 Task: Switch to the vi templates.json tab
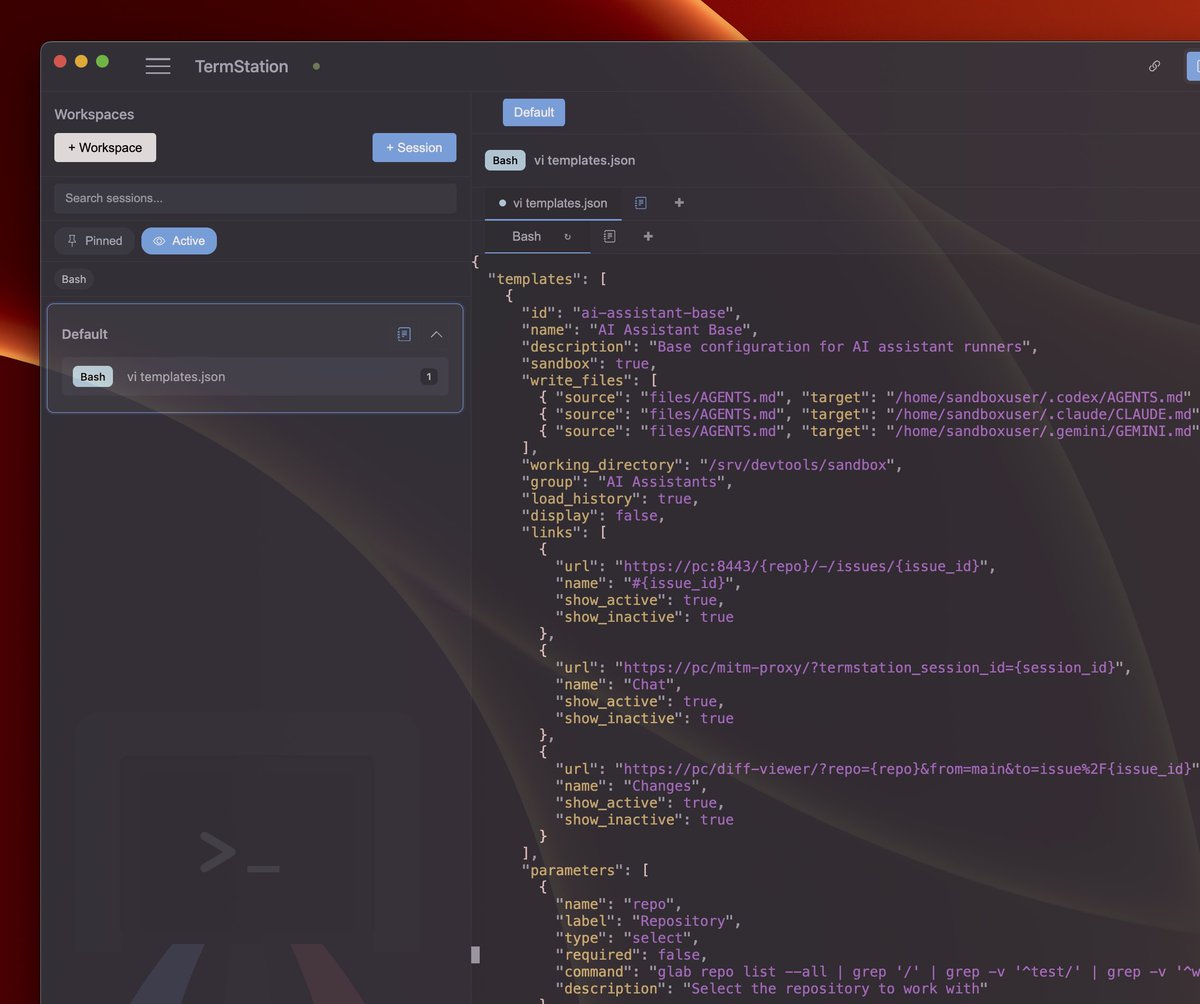[553, 203]
